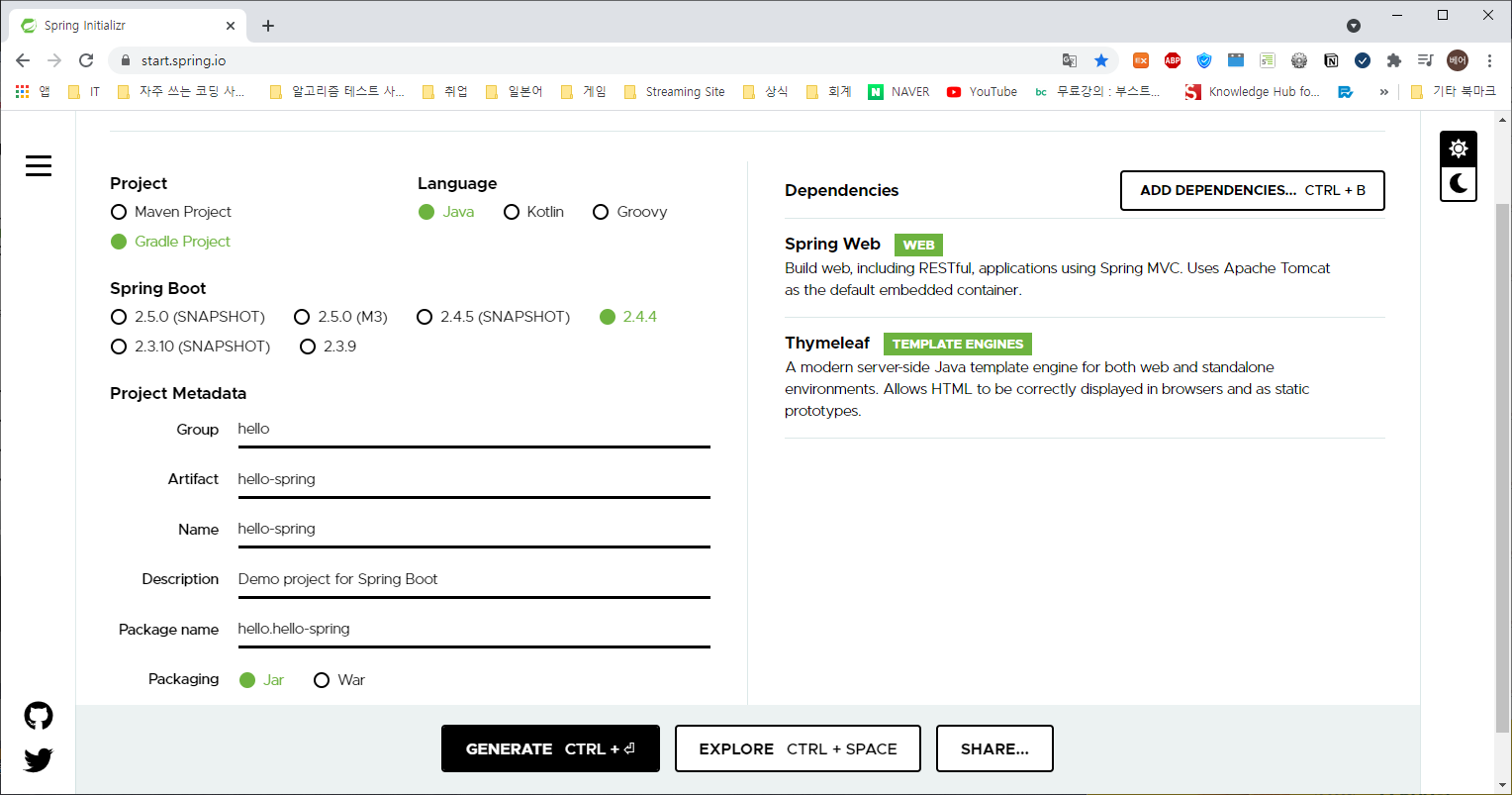Viewport: 1512px width, 795px height.
Task: Choose Groovy as the language
Action: click(x=630, y=212)
